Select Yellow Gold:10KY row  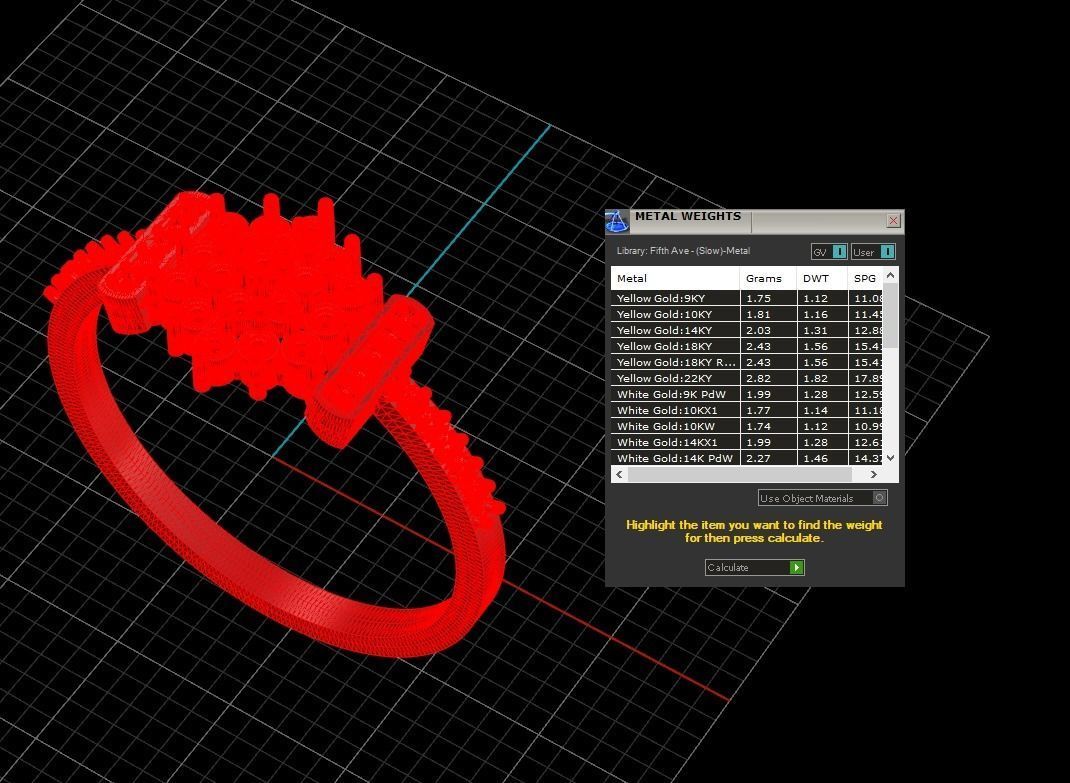point(747,314)
